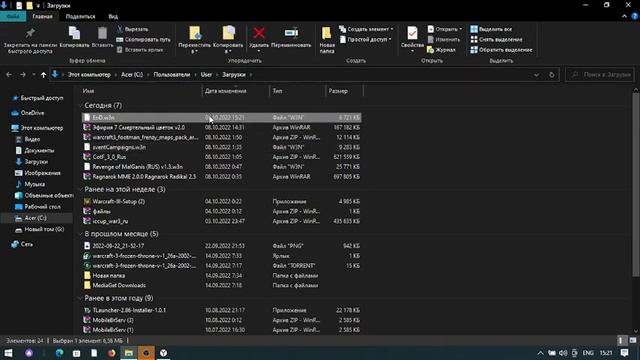This screenshot has height=360, width=640.
Task: Select Быстрый доступ in the sidebar
Action: tap(38, 98)
